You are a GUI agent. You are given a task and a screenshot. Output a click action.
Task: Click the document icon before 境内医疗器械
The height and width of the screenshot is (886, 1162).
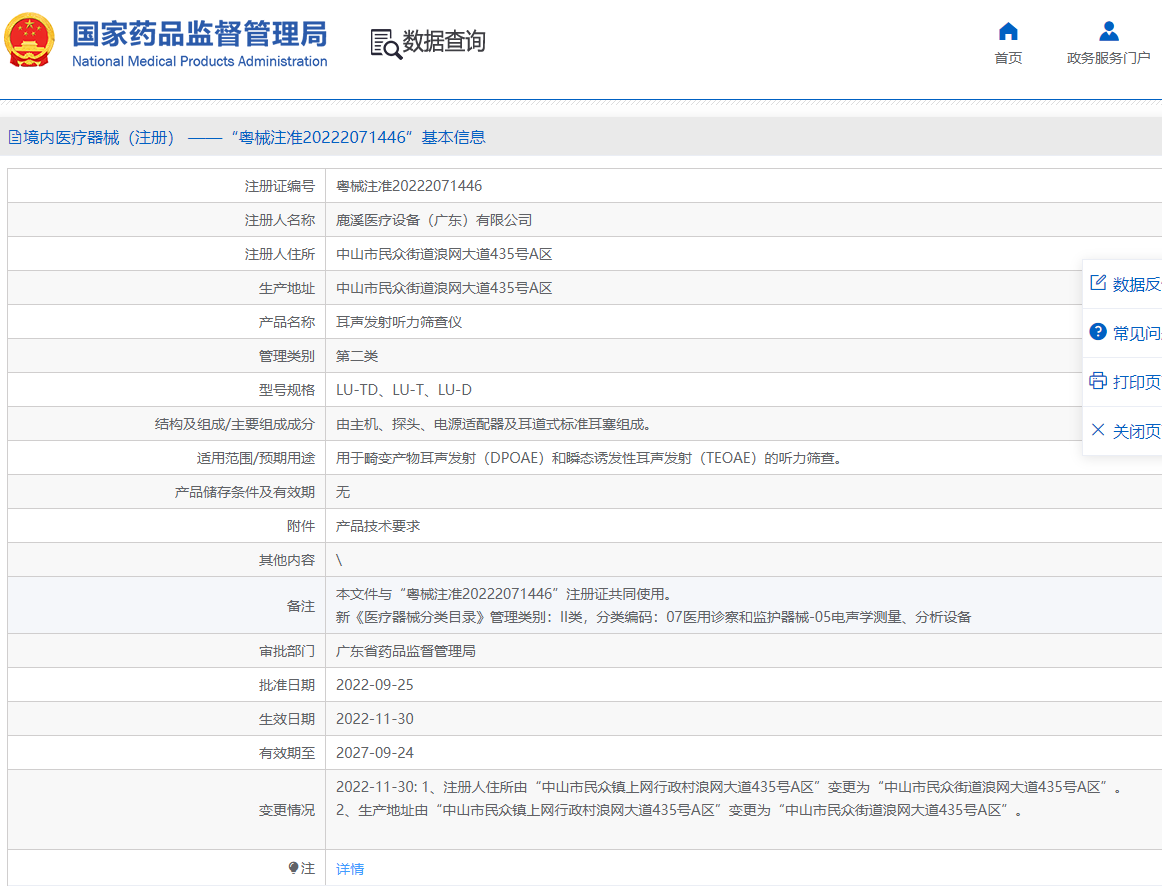14,137
